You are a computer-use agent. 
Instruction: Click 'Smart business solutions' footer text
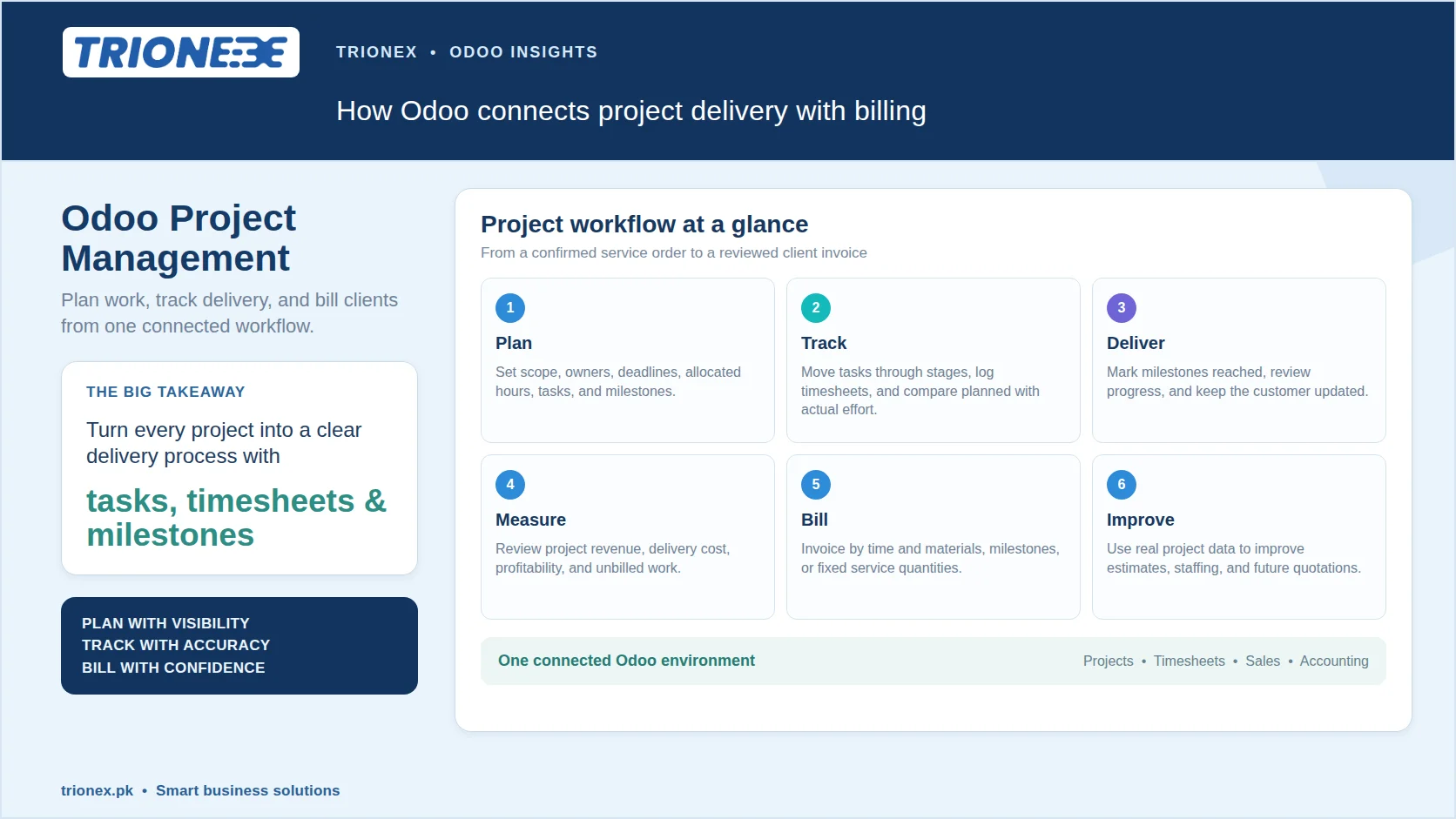click(x=247, y=790)
